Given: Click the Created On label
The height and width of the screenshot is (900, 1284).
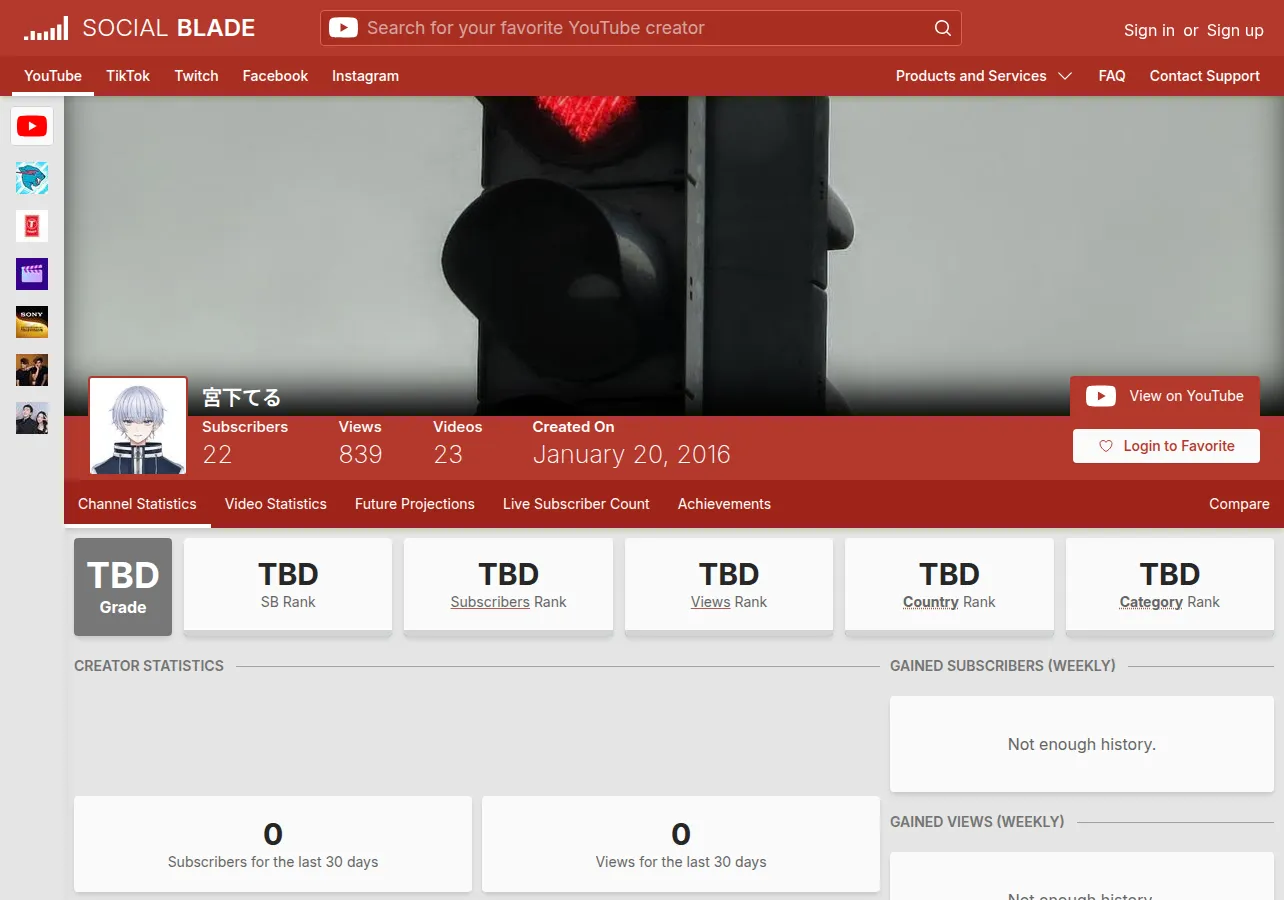Looking at the screenshot, I should [x=574, y=427].
